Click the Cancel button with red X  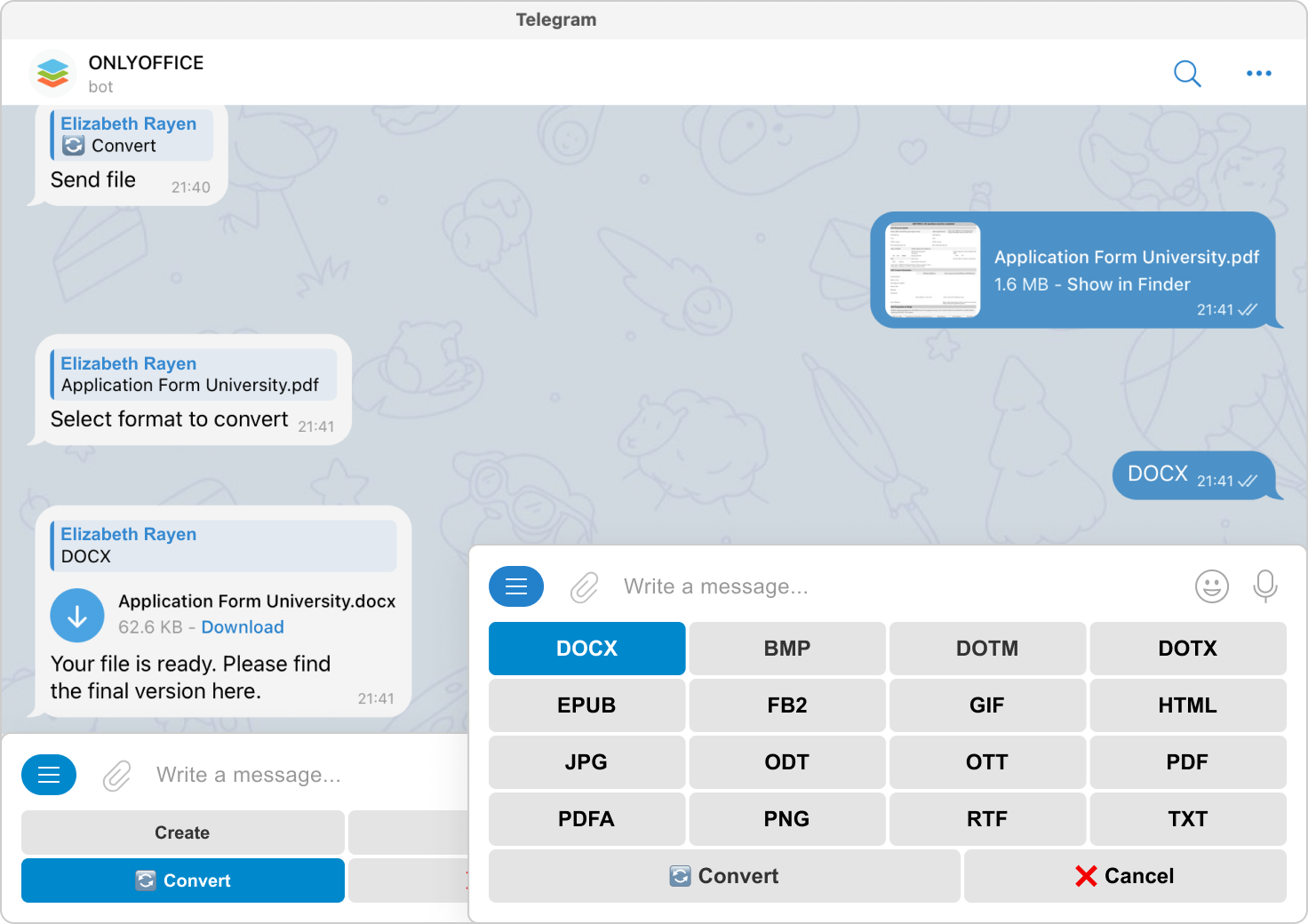pyautogui.click(x=1125, y=876)
